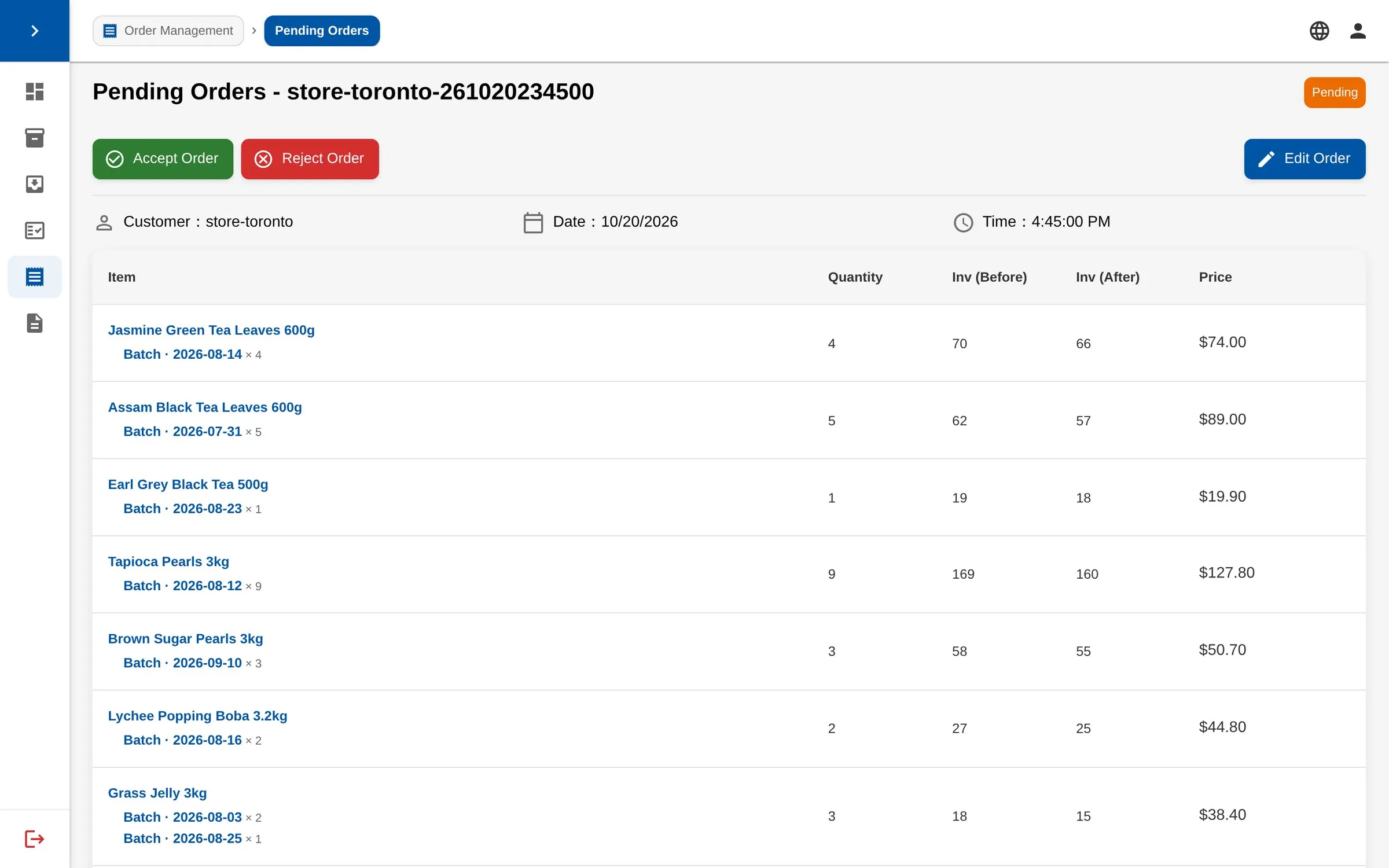This screenshot has width=1389, height=868.
Task: Click Batch 2026-08-23 under Earl Grey
Action: 182,509
